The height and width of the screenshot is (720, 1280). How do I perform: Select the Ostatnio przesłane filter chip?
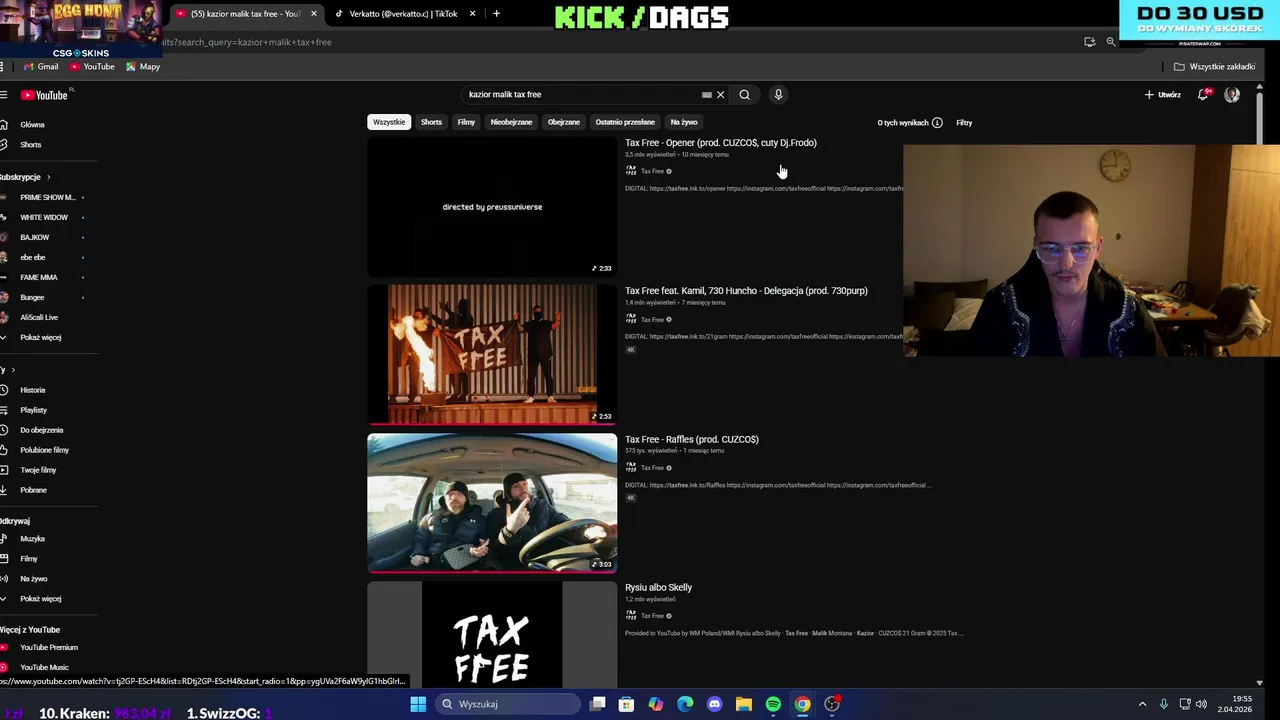click(x=625, y=122)
